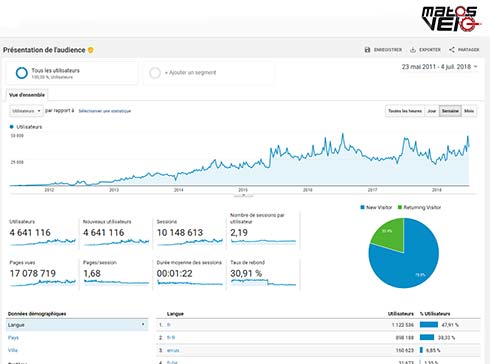Click the Matos Vélo logo
Image resolution: width=490 pixels, height=364 pixels.
point(451,19)
